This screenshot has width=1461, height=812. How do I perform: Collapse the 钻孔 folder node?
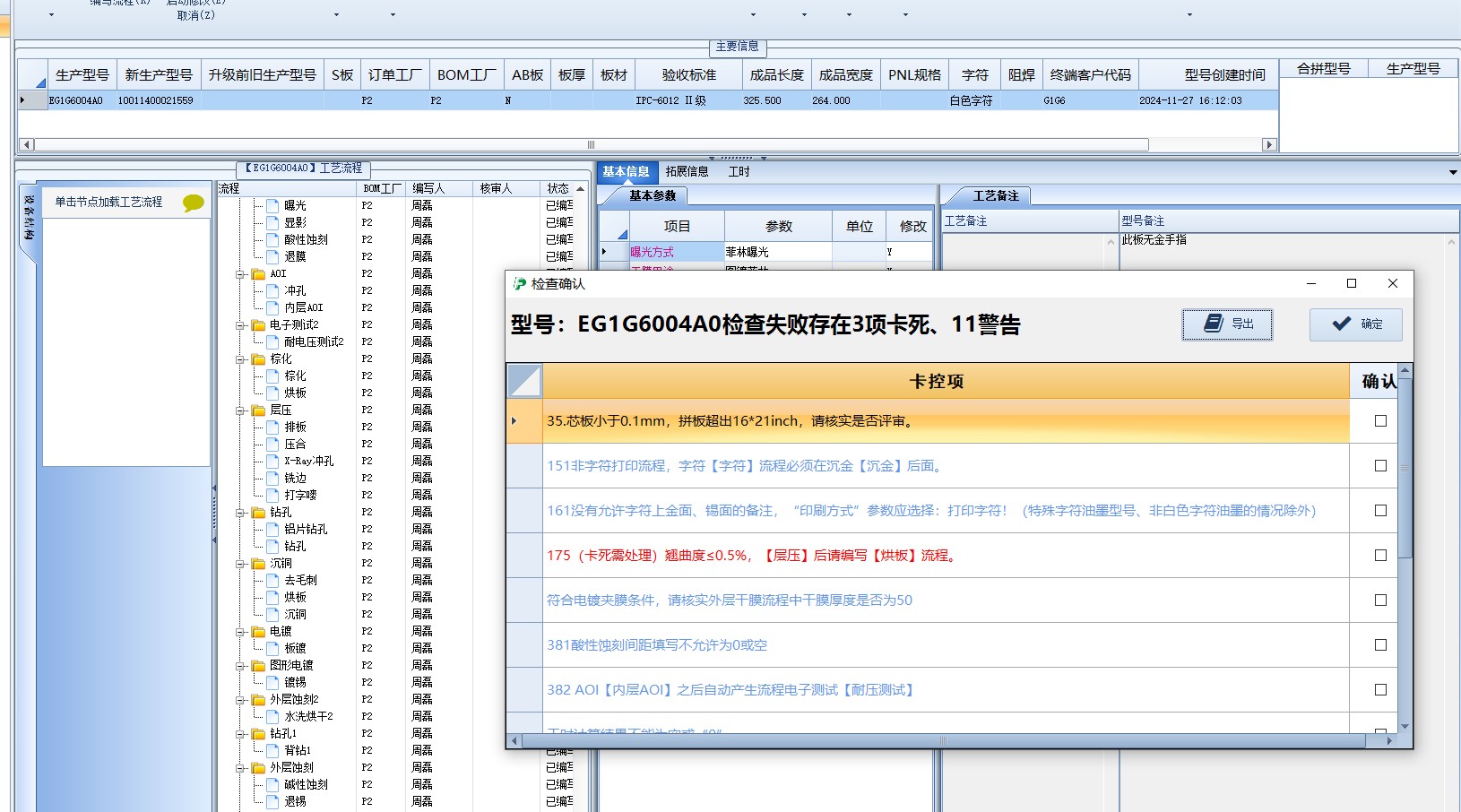[240, 513]
